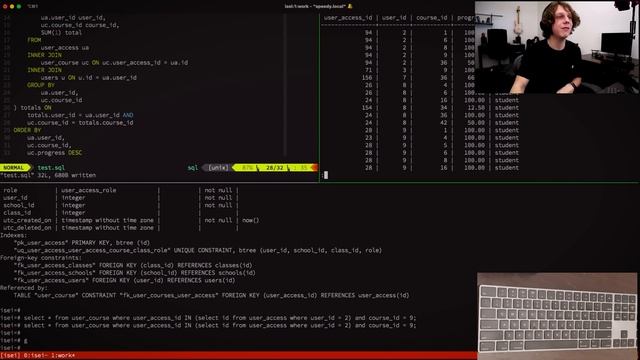Click the FROM keyword in the editor
640x360 pixels.
coord(34,40)
